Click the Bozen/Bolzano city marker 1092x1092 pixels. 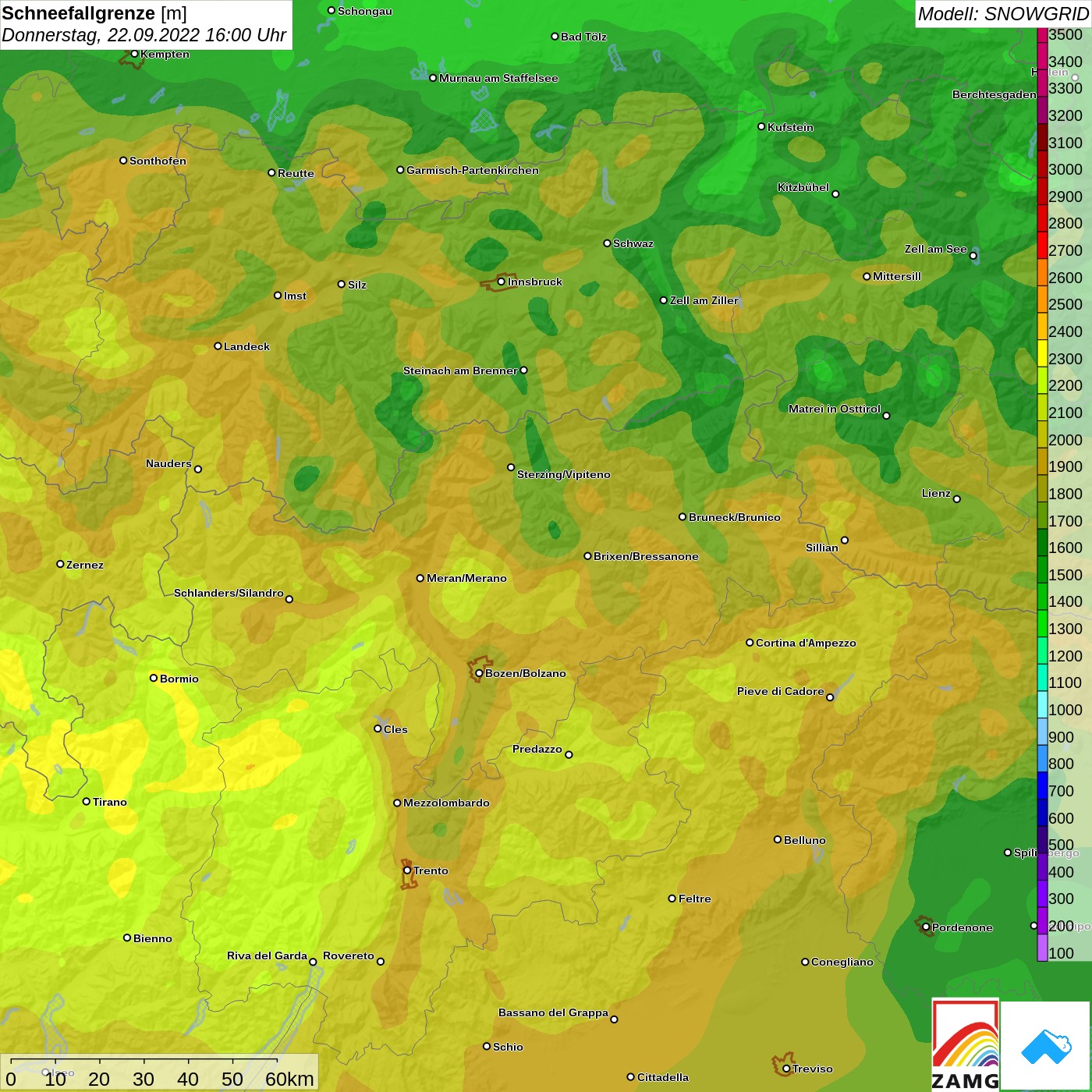point(479,673)
